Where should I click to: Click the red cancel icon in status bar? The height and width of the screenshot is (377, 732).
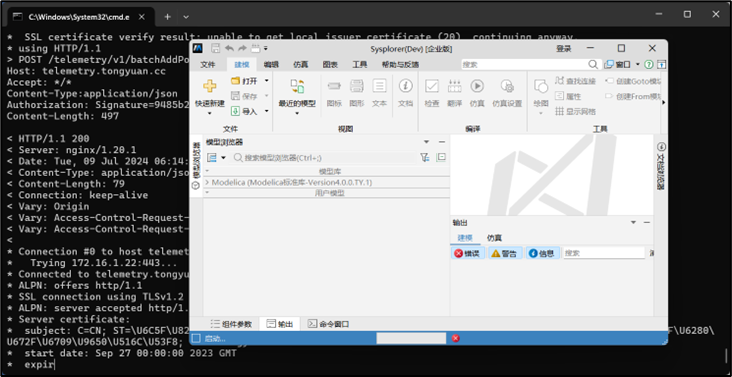click(x=456, y=338)
